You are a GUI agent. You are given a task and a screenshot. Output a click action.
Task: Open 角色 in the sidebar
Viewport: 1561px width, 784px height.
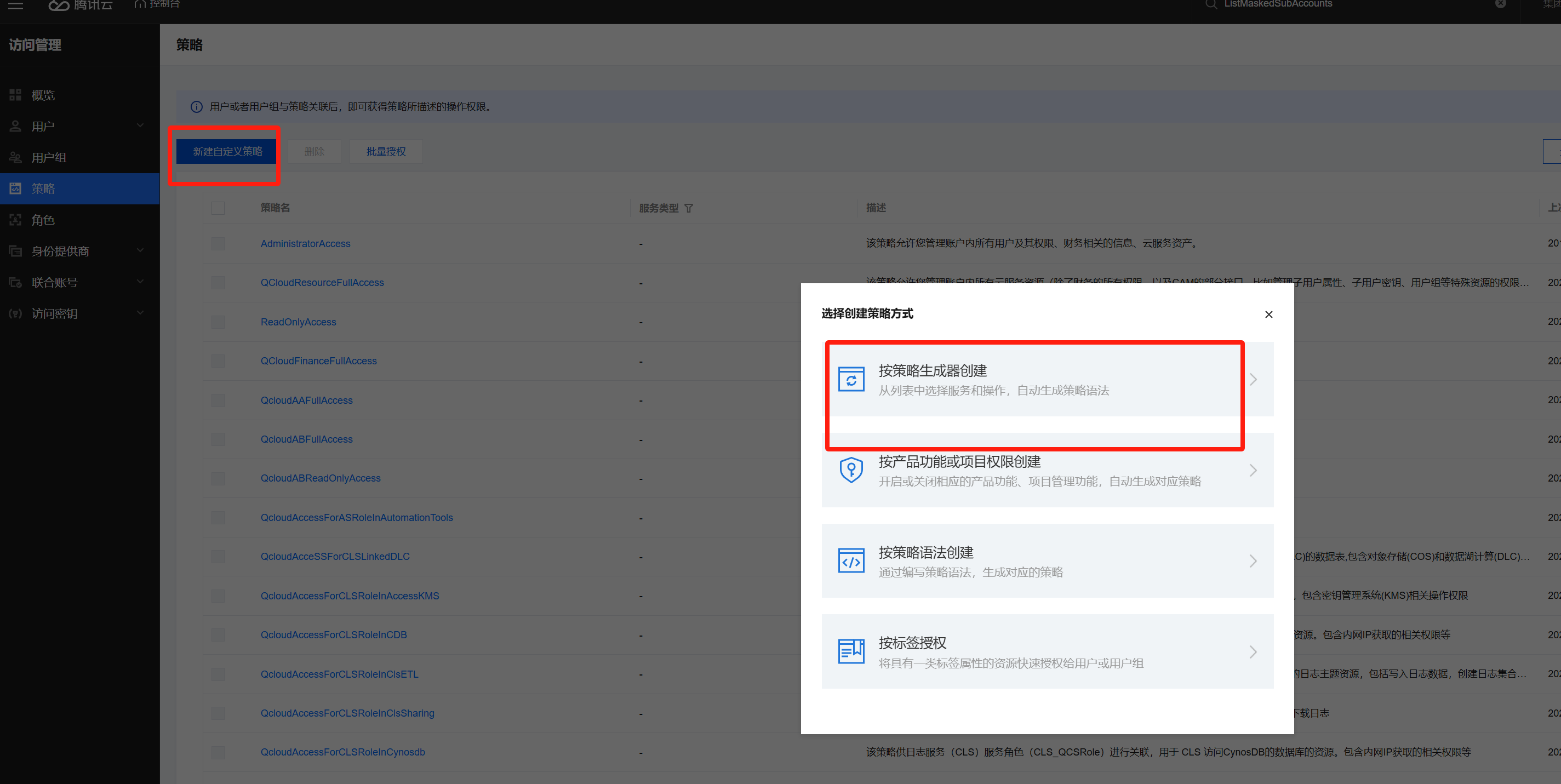[43, 220]
